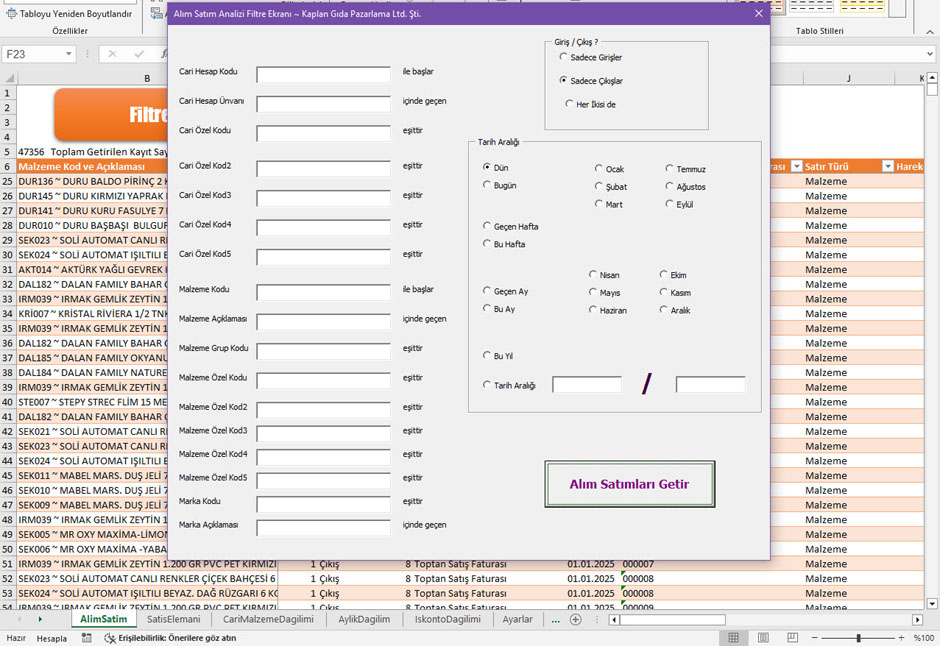Click the start date field of Tarih Aralığı
This screenshot has height=646, width=940.
[587, 385]
